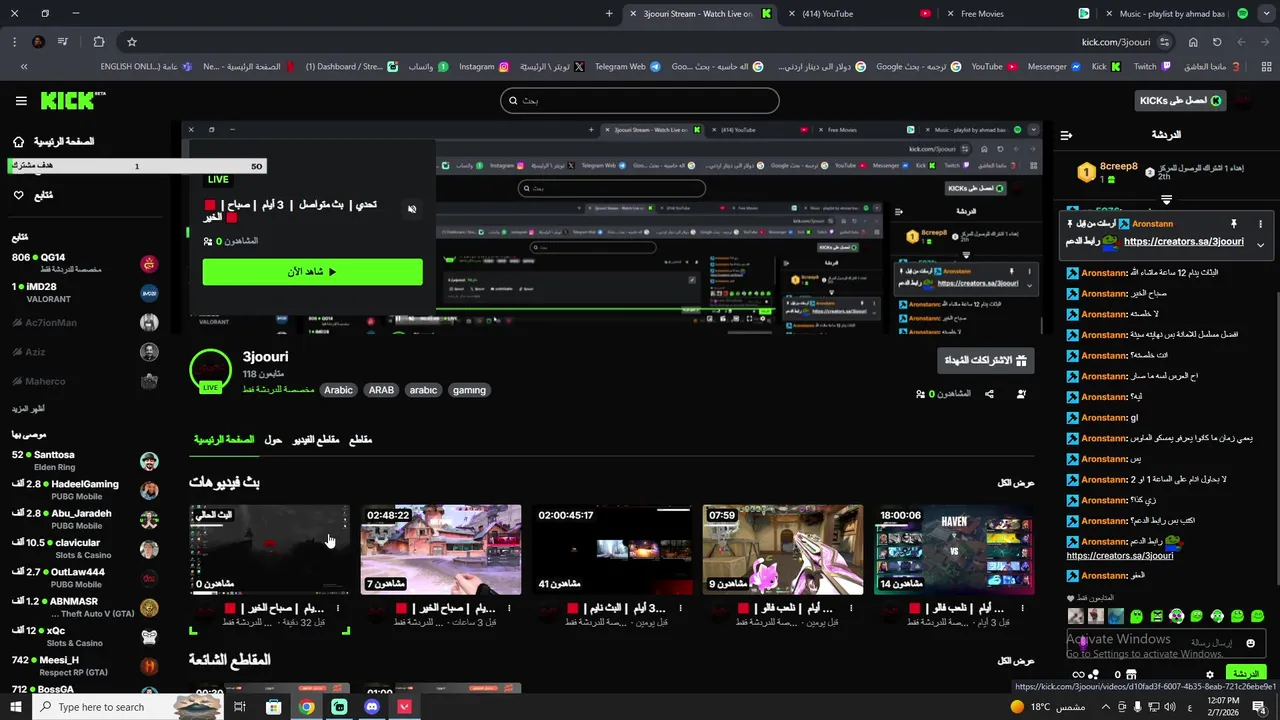Click the gifted subscriptions button
Screen dimensions: 1280x720
986,360
